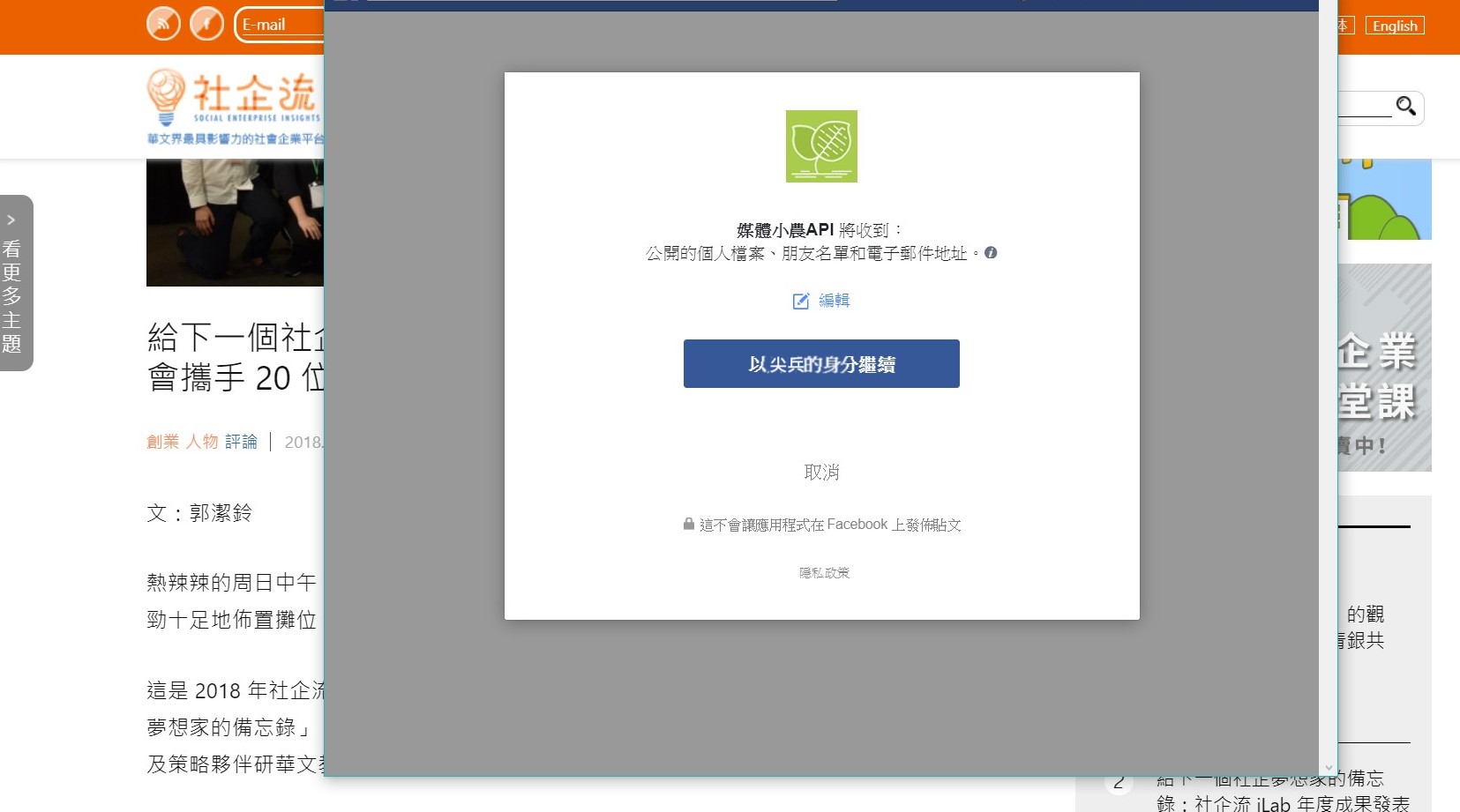Open the 社企流 logo homepage link
1460x812 pixels.
coord(235,107)
